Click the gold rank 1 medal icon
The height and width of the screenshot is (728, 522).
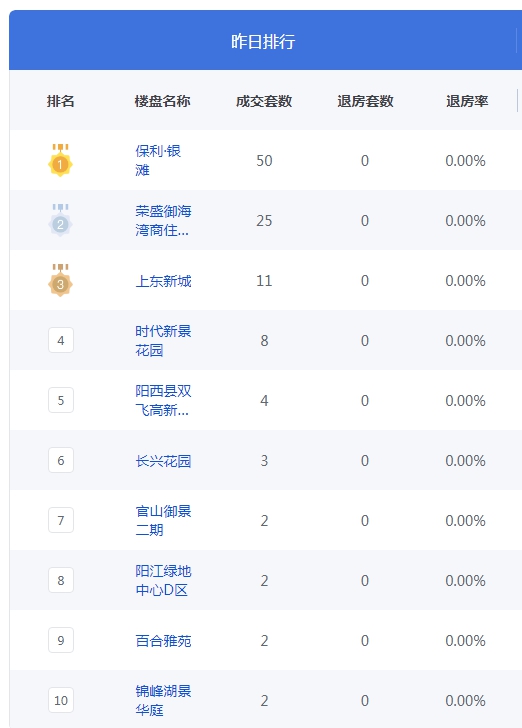pos(60,160)
